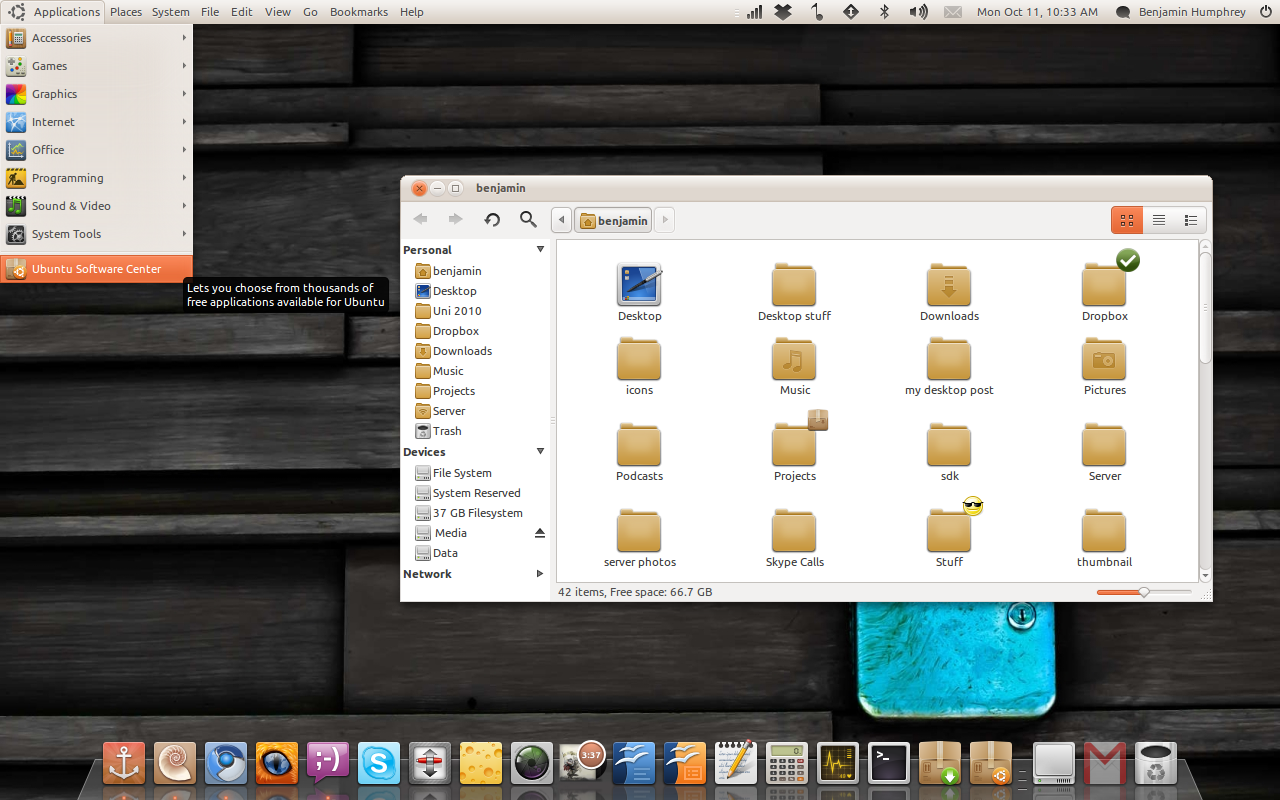Expand the Network section in sidebar

(x=540, y=574)
